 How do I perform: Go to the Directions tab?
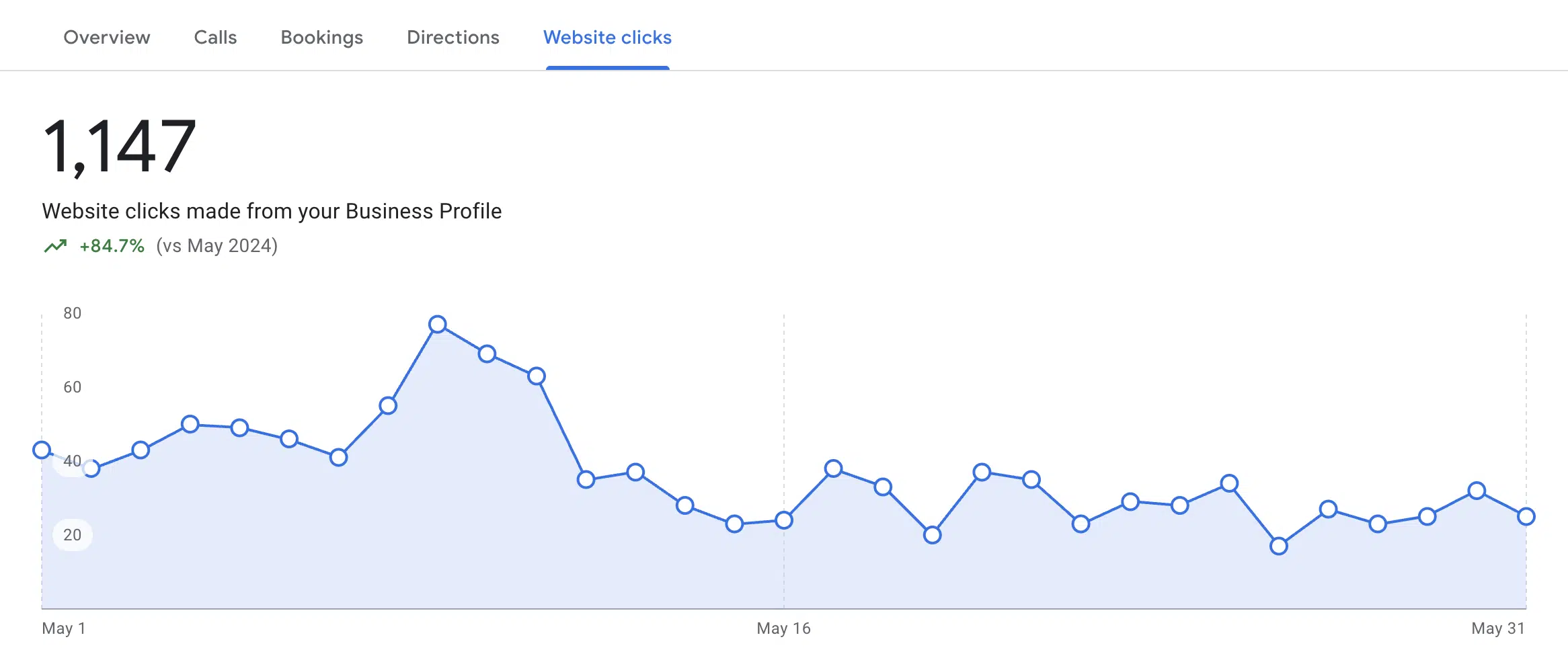click(453, 38)
